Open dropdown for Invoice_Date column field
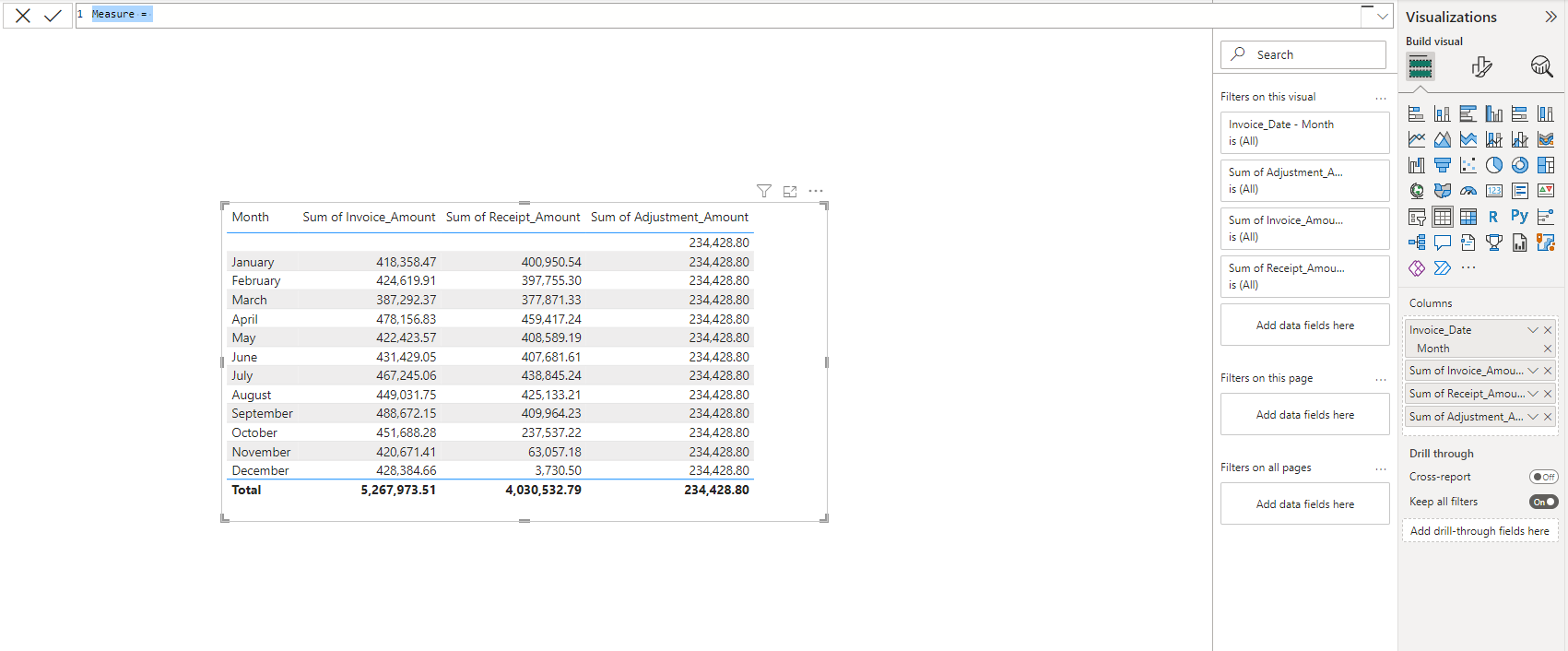This screenshot has width=1568, height=651. [x=1533, y=330]
